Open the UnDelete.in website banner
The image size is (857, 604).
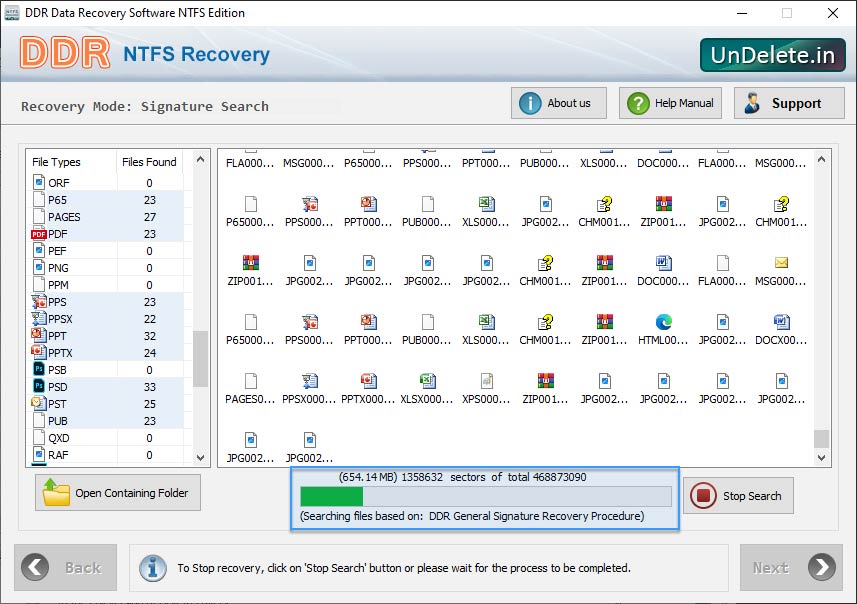point(772,55)
